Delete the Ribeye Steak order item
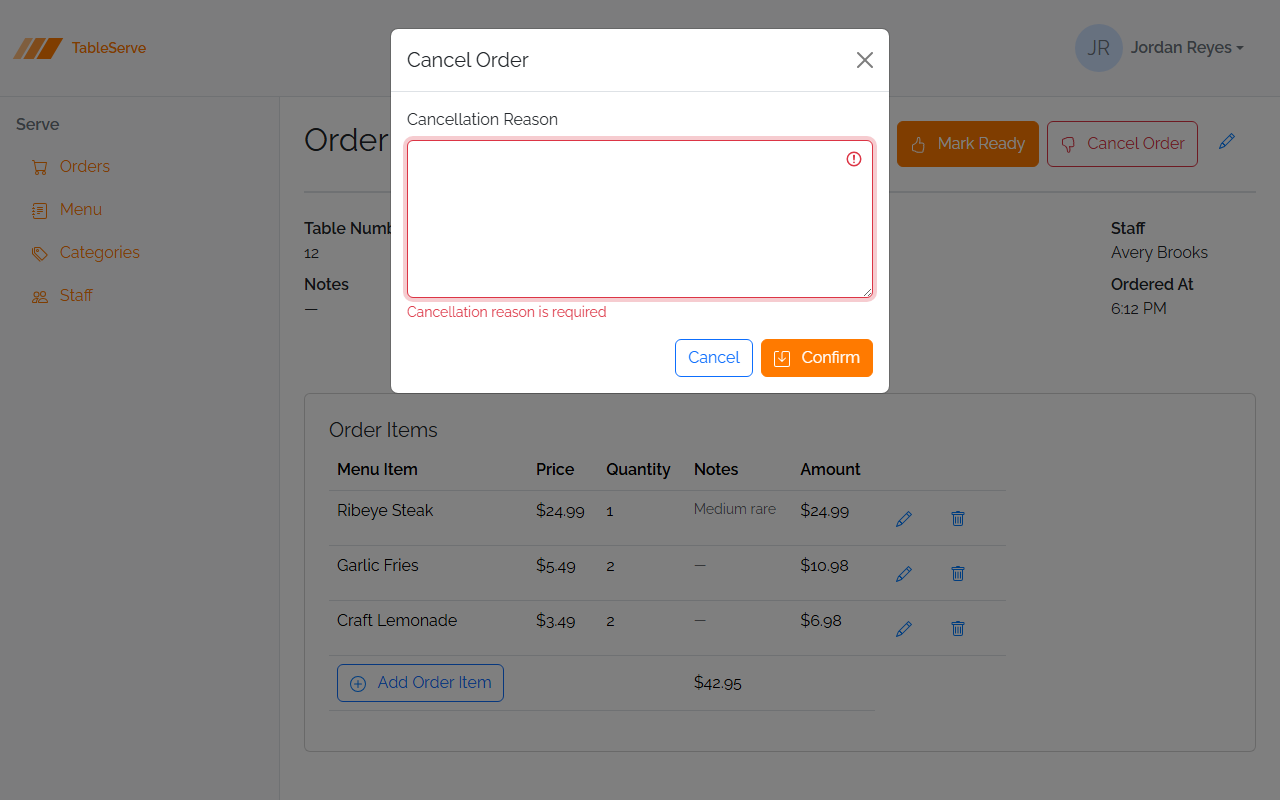1280x800 pixels. [958, 519]
